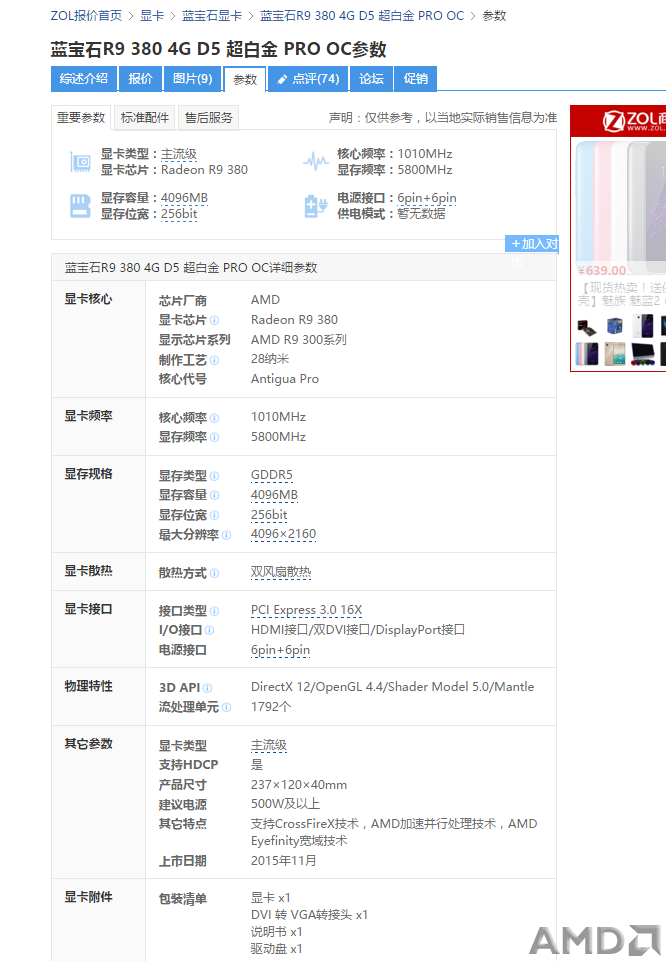Click the 4096×2160 resolution link
This screenshot has height=961, width=666.
click(x=284, y=534)
